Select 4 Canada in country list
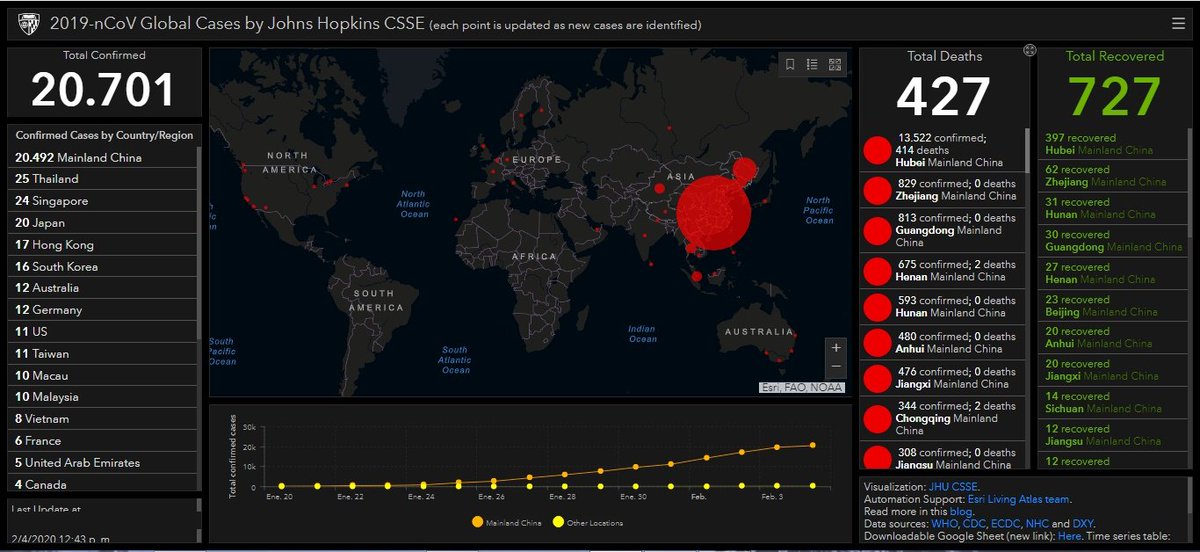This screenshot has height=552, width=1200. point(104,484)
